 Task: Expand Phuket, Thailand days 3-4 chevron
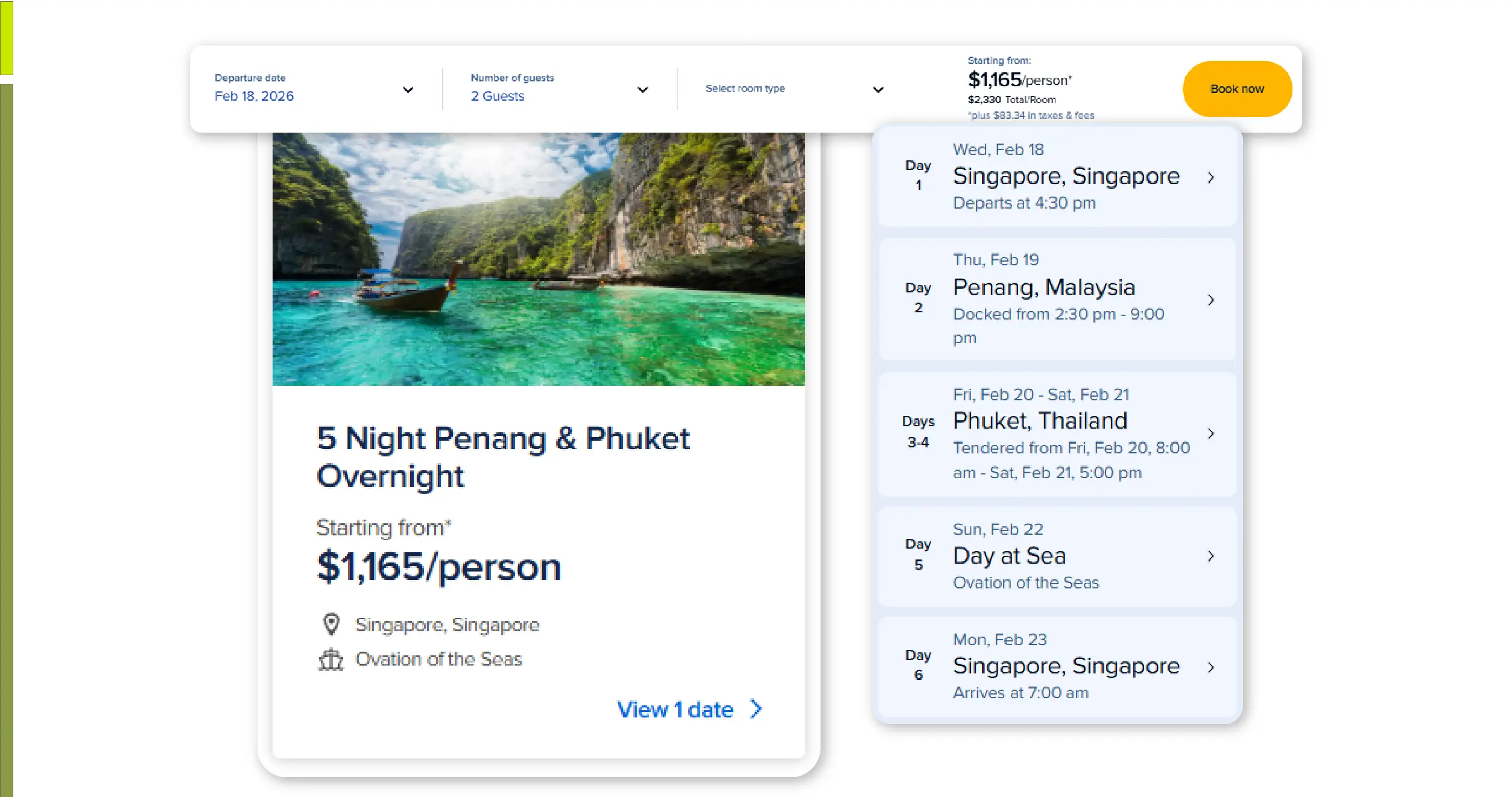[1210, 433]
